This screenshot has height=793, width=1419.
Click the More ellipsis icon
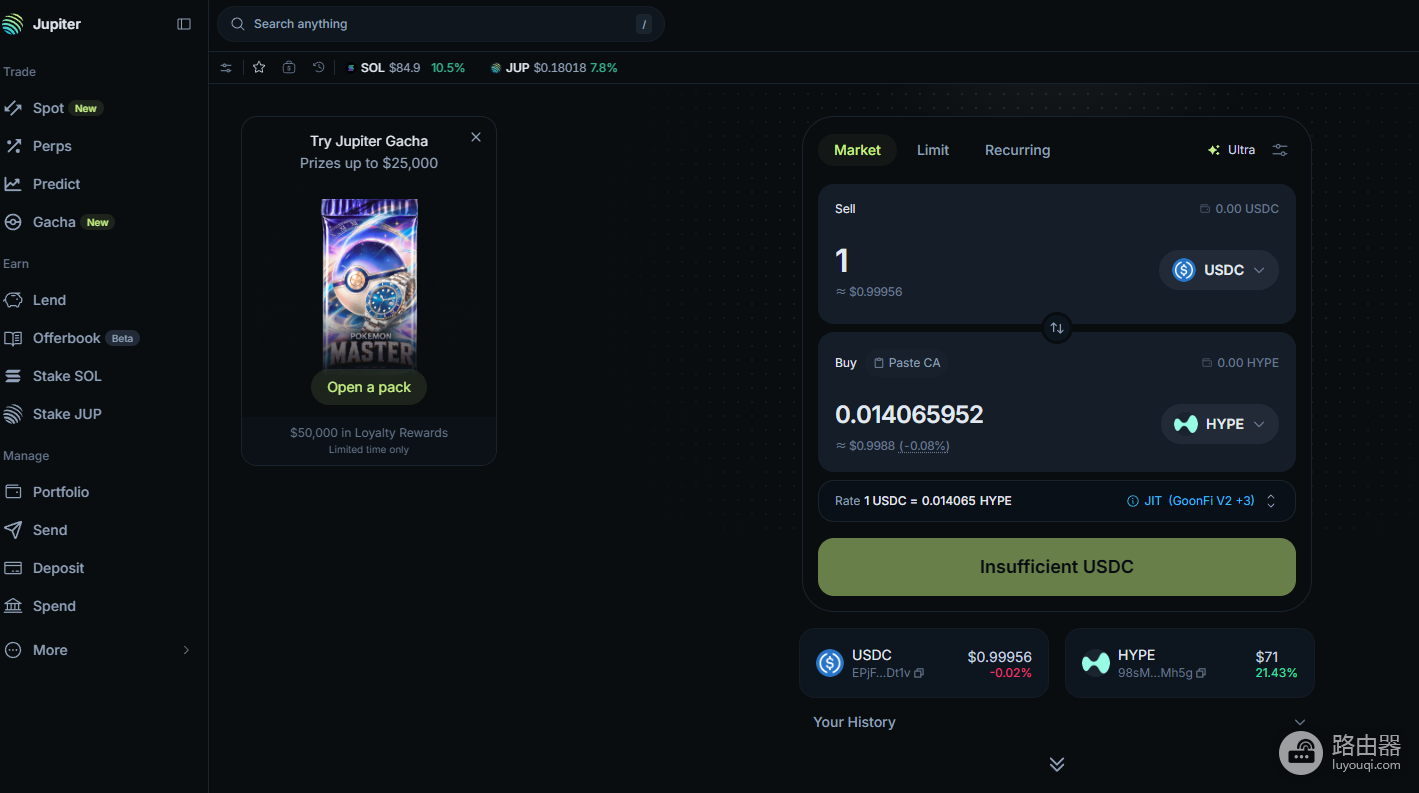(13, 650)
